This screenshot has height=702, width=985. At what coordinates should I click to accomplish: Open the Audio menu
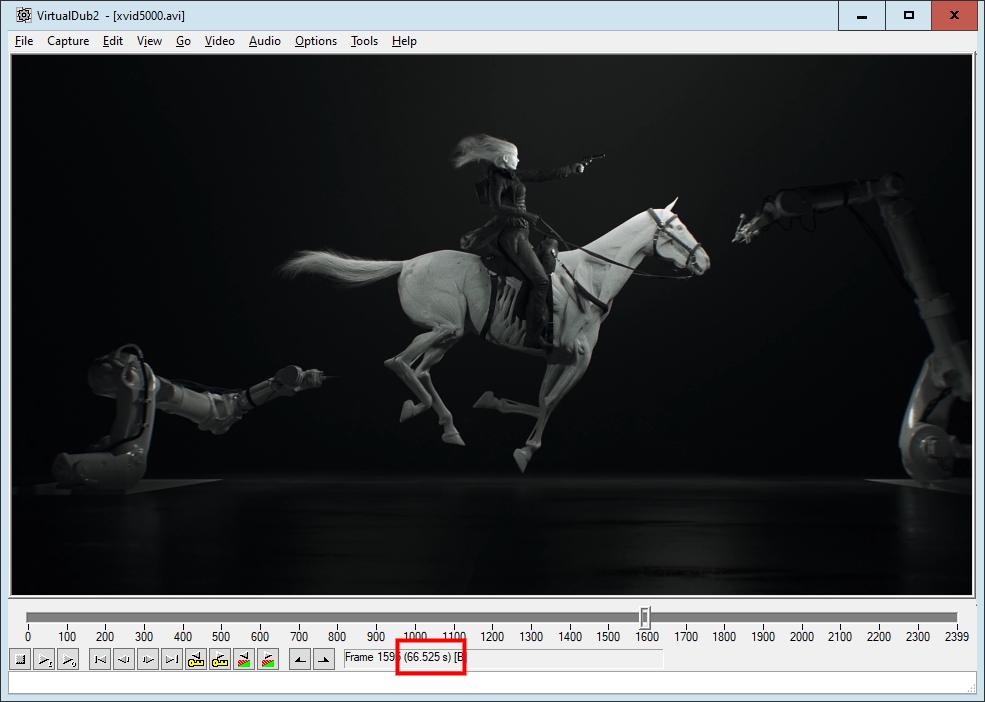[264, 41]
